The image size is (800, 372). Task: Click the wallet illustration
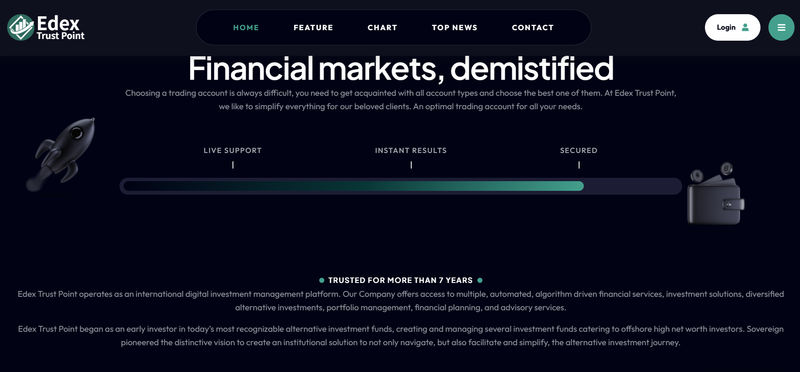pyautogui.click(x=715, y=194)
